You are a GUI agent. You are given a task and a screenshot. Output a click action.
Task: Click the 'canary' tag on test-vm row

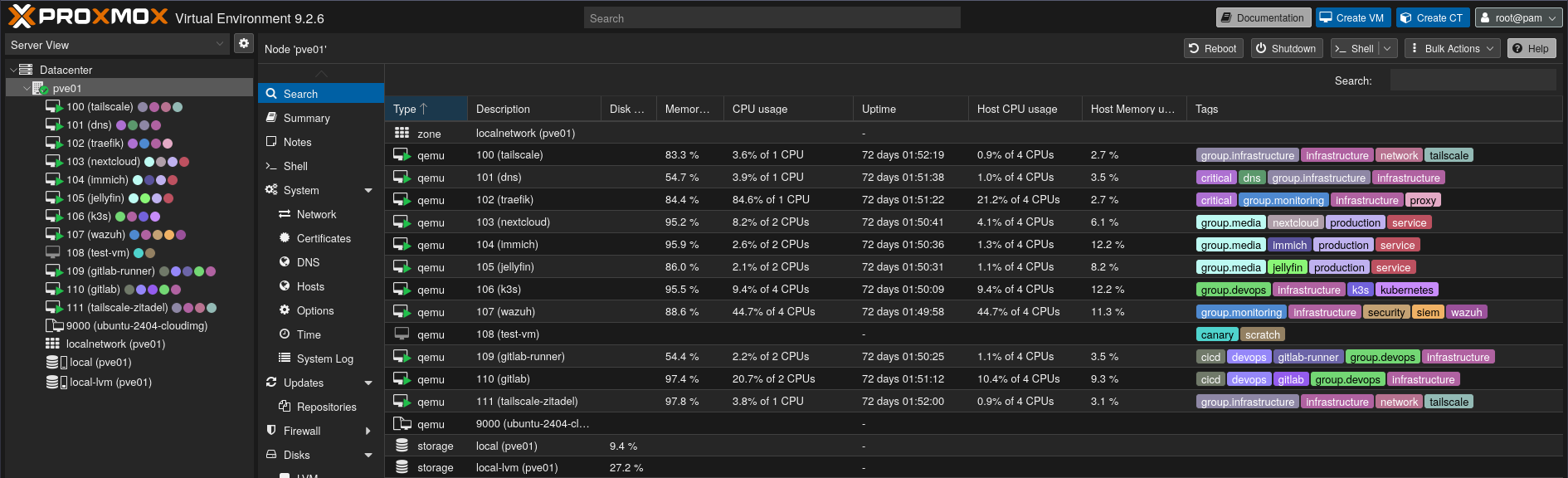coord(1217,334)
